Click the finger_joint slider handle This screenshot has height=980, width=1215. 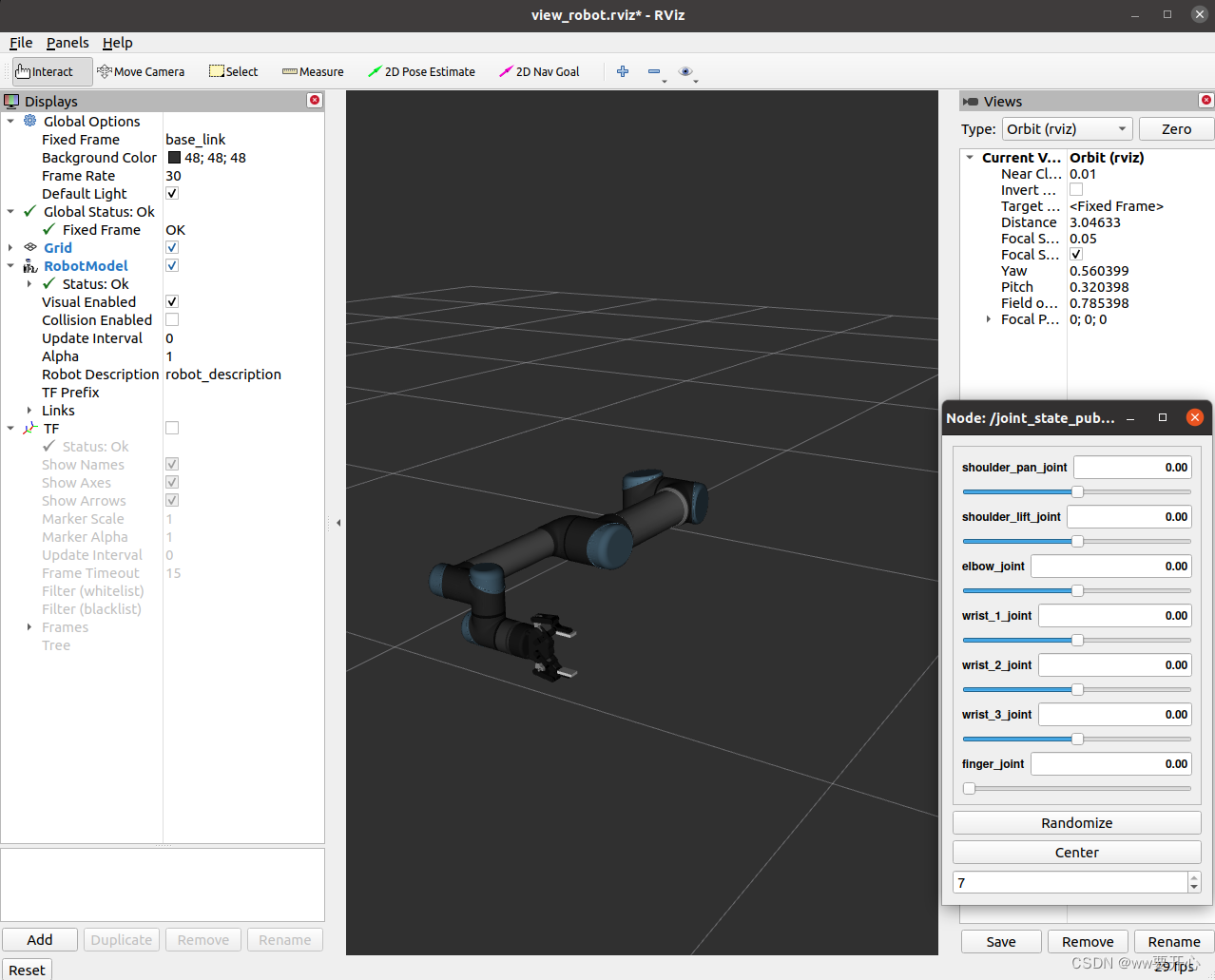[969, 788]
